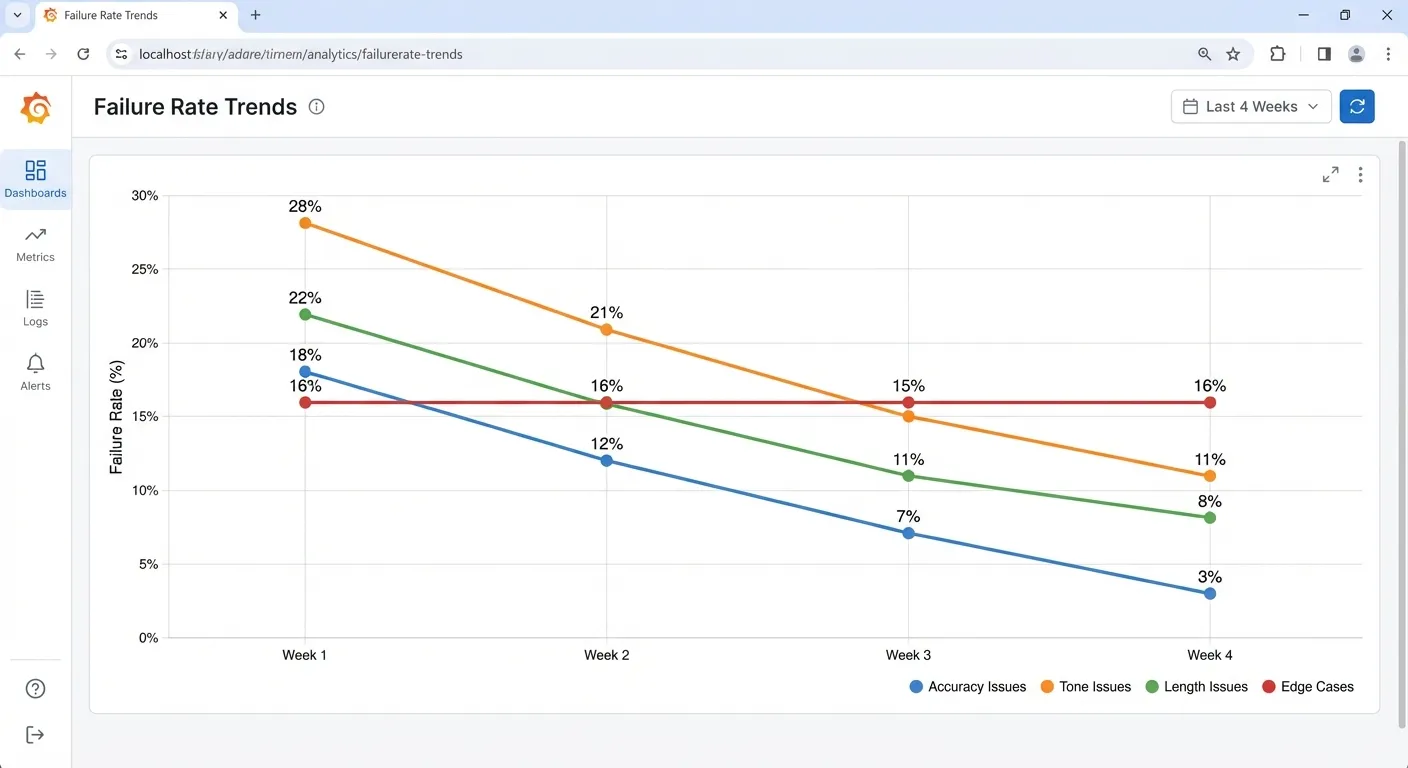The image size is (1408, 768).
Task: Open the Logs panel from sidebar
Action: tap(35, 307)
